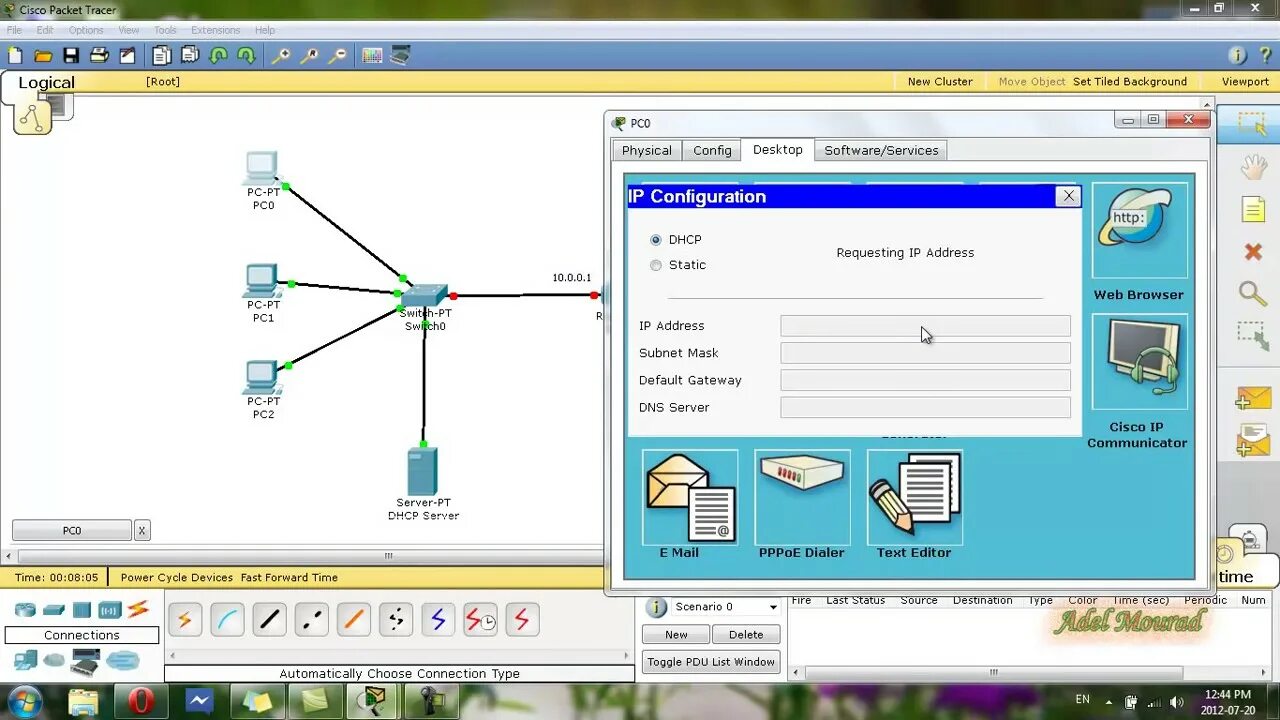This screenshot has width=1280, height=720.
Task: Choose the Copper Straight-Through cable
Action: click(x=269, y=620)
